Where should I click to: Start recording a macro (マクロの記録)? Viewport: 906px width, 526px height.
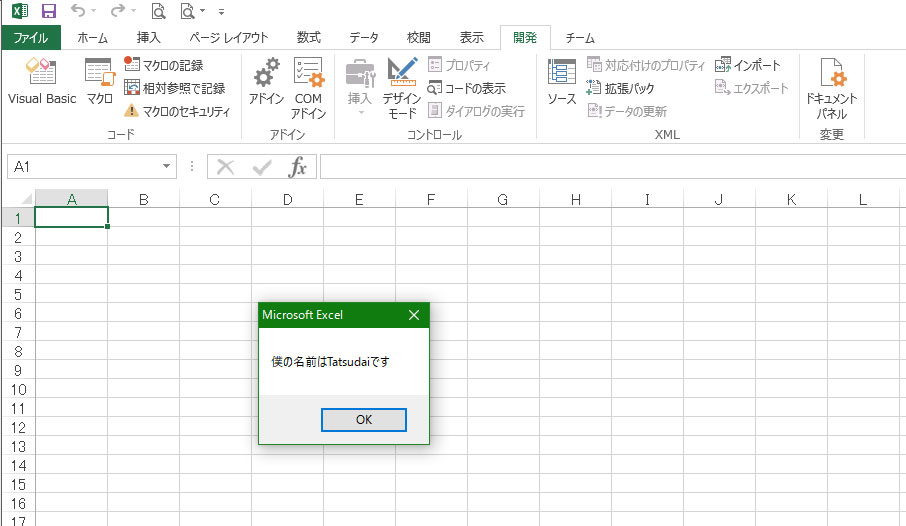coord(164,65)
